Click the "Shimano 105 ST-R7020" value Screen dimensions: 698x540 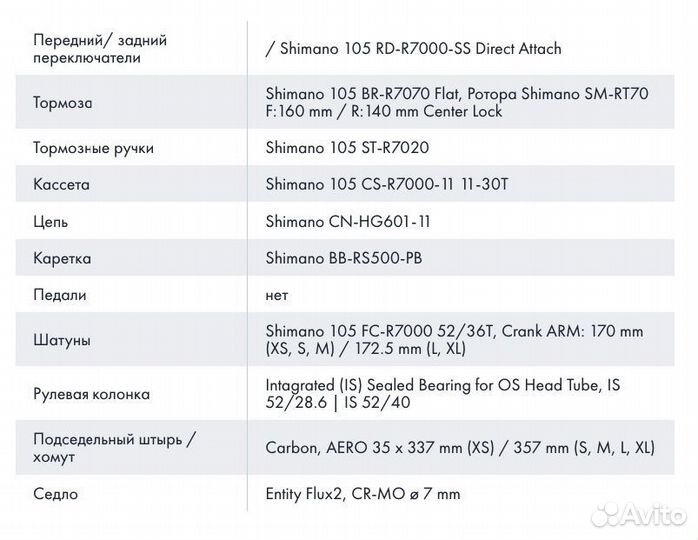click(x=347, y=148)
